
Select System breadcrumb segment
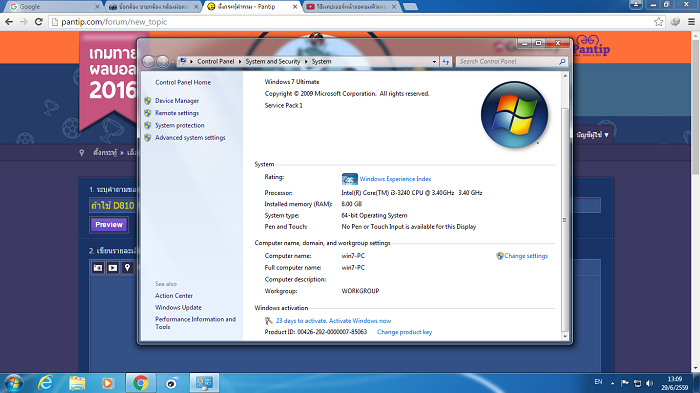point(321,62)
